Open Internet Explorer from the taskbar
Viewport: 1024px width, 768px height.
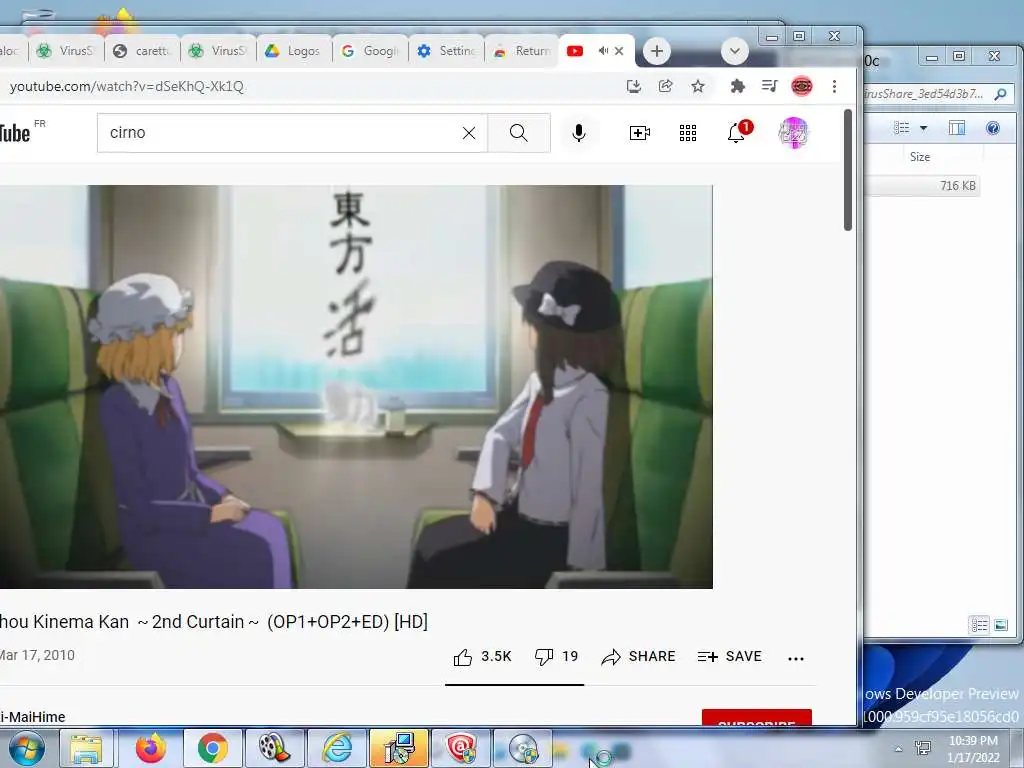338,748
